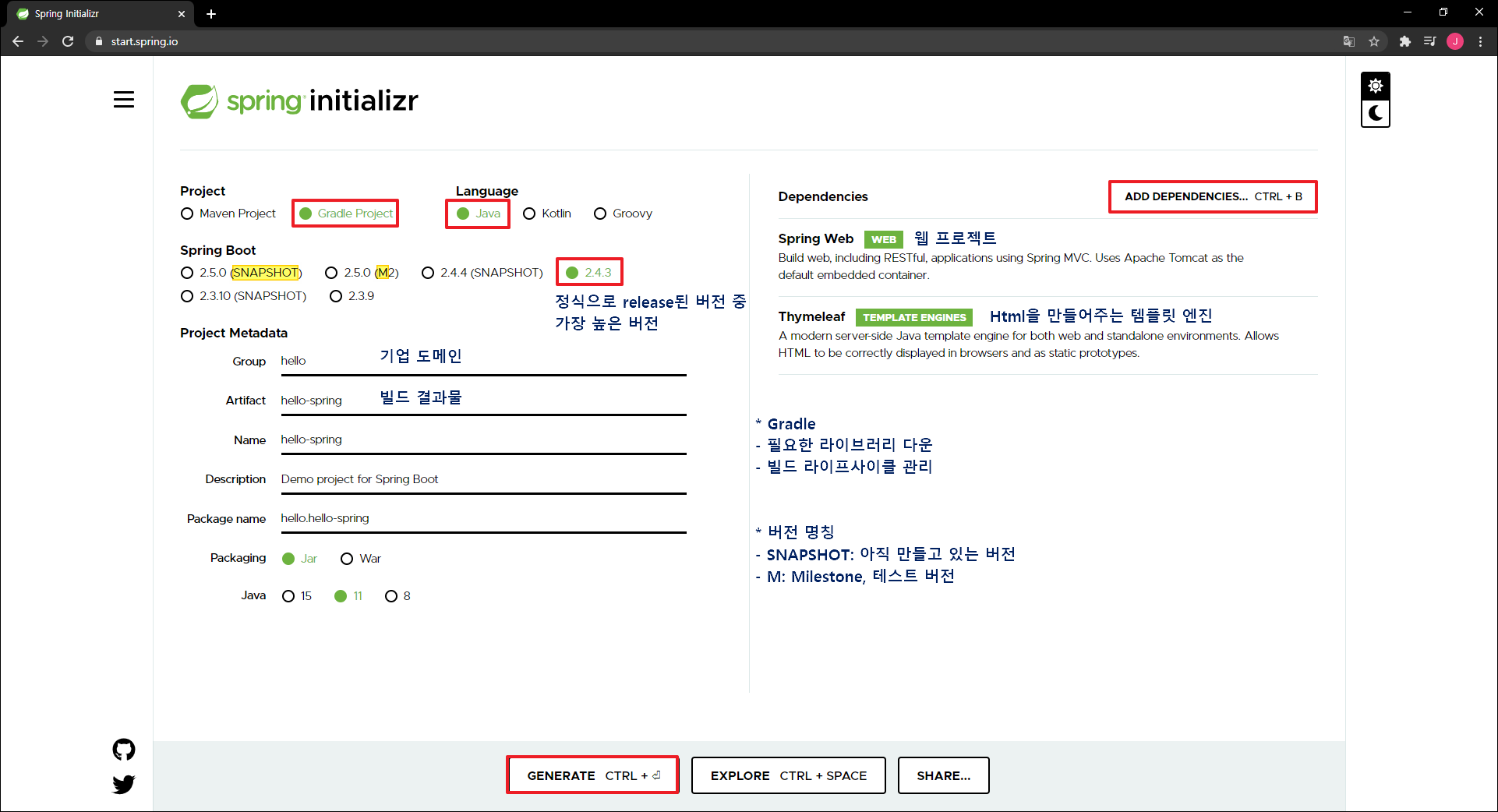Click the Description input field
The height and width of the screenshot is (812, 1498).
(x=483, y=479)
